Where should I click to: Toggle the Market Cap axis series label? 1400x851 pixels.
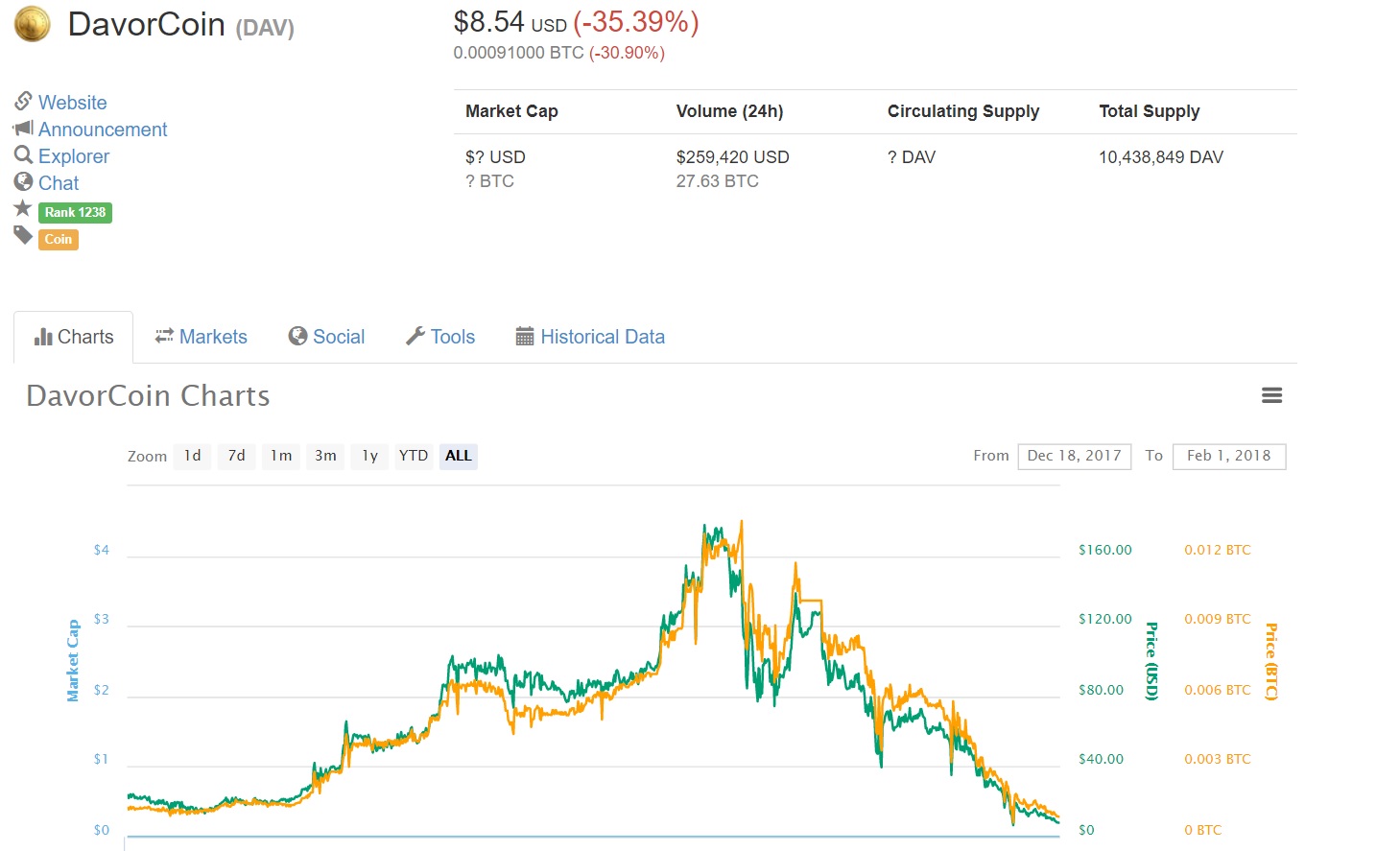[73, 660]
